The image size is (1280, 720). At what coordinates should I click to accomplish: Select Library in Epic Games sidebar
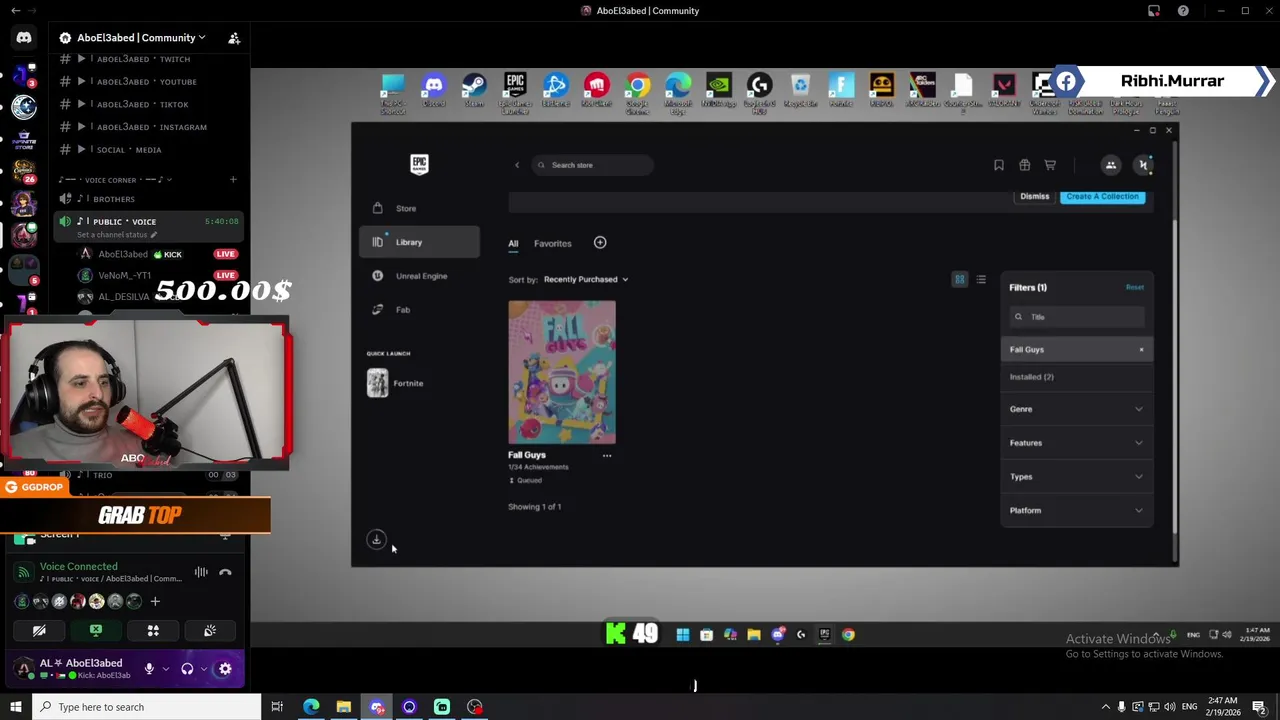coord(419,242)
